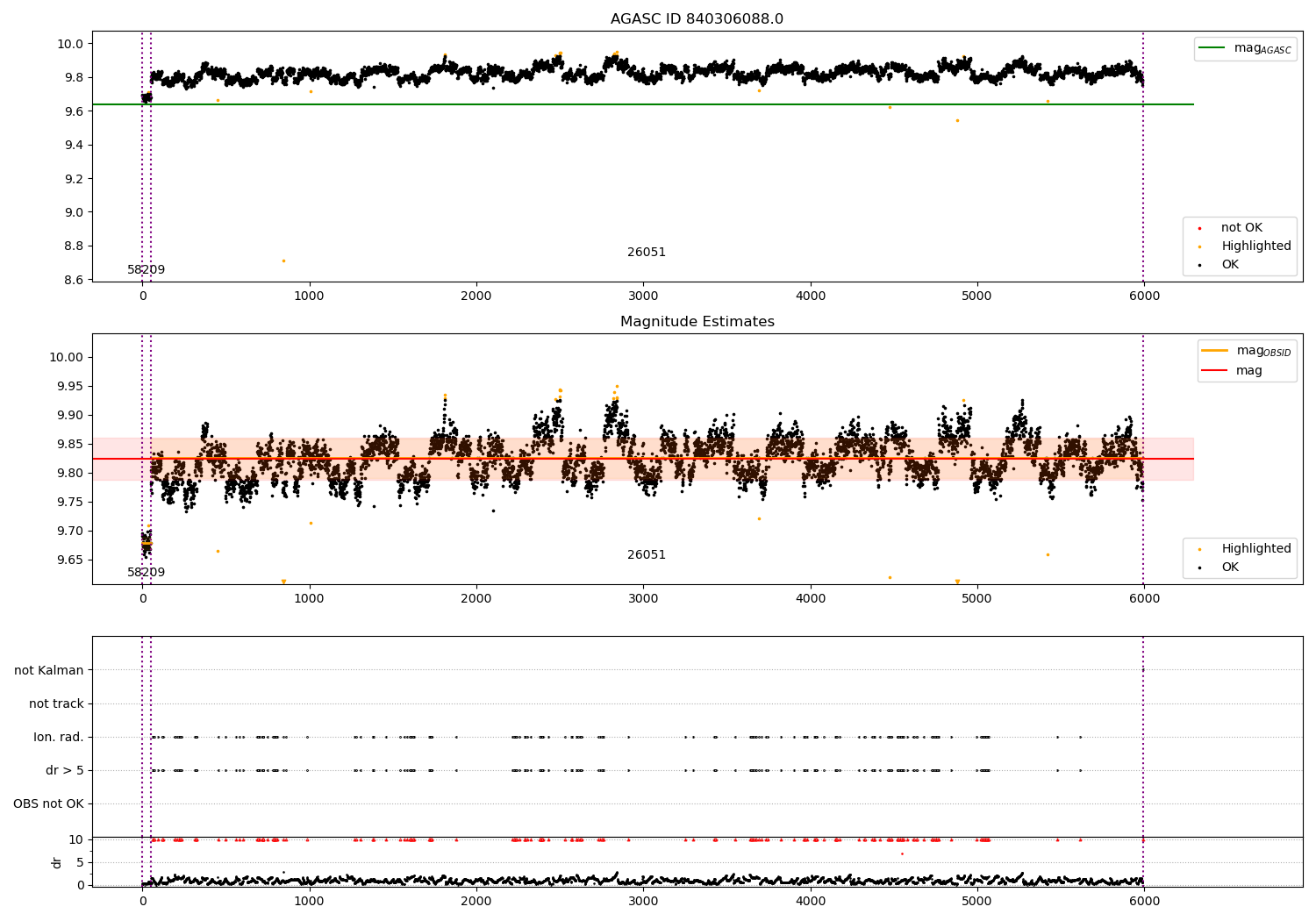Click the green mag AGASC legend line
Screen dimensions: 1316x921
click(x=1212, y=48)
